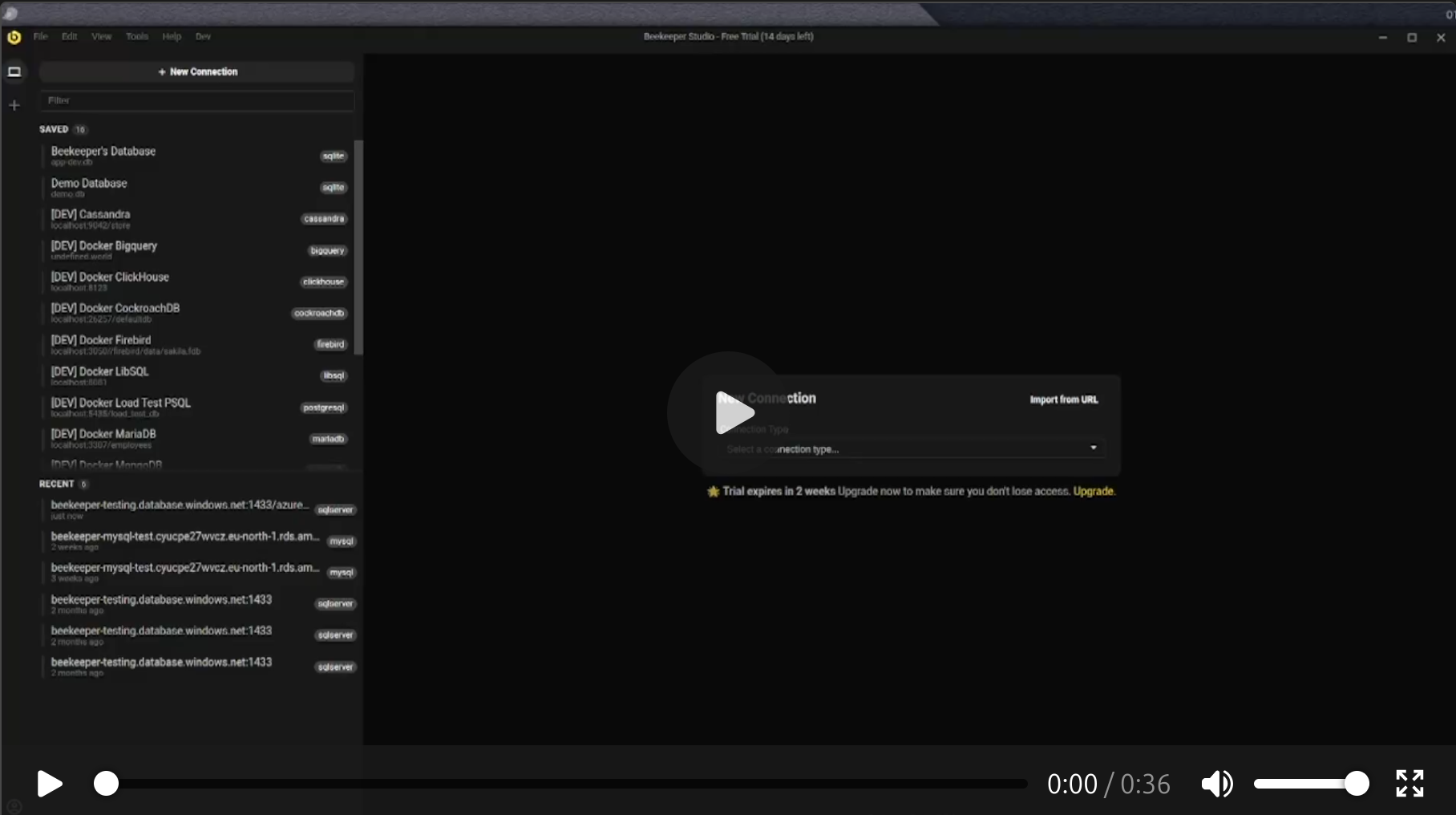The image size is (1456, 815).
Task: Click the restore window icon in title bar
Action: (x=1412, y=38)
